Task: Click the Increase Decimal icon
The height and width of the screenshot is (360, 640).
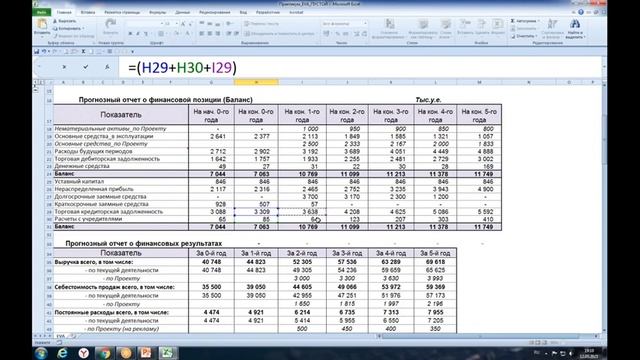Action: tap(356, 34)
